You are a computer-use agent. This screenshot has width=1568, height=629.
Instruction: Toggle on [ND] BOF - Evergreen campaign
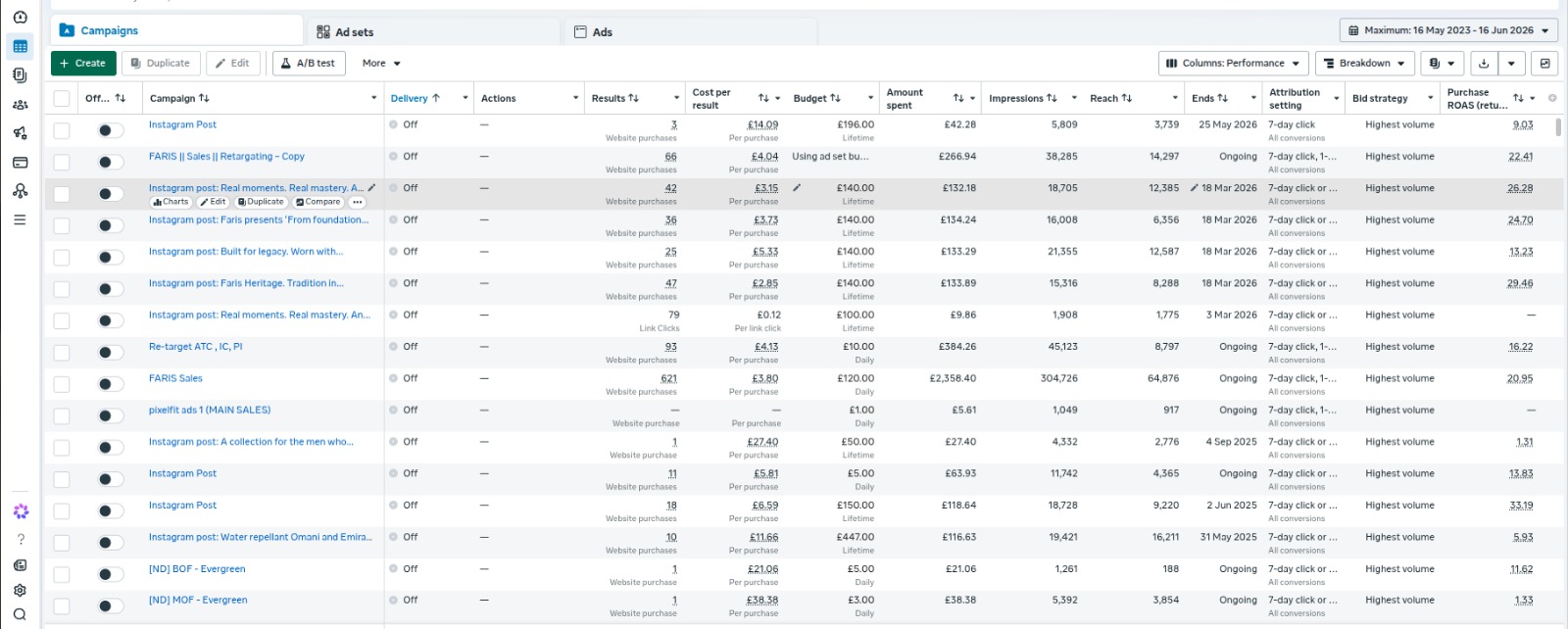[x=111, y=574]
